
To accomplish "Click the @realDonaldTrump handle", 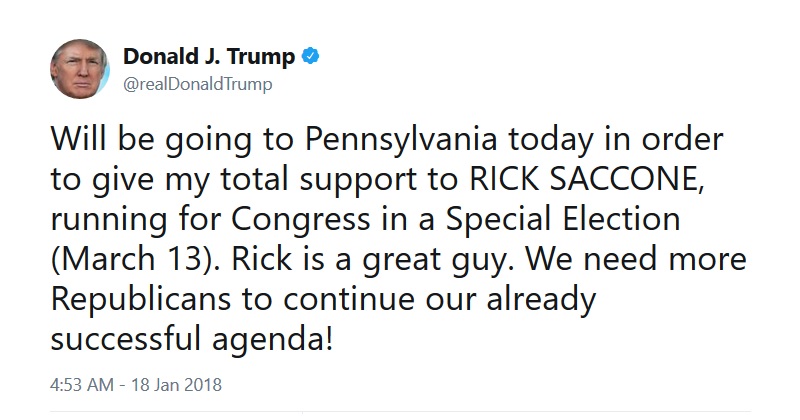I will click(x=197, y=84).
